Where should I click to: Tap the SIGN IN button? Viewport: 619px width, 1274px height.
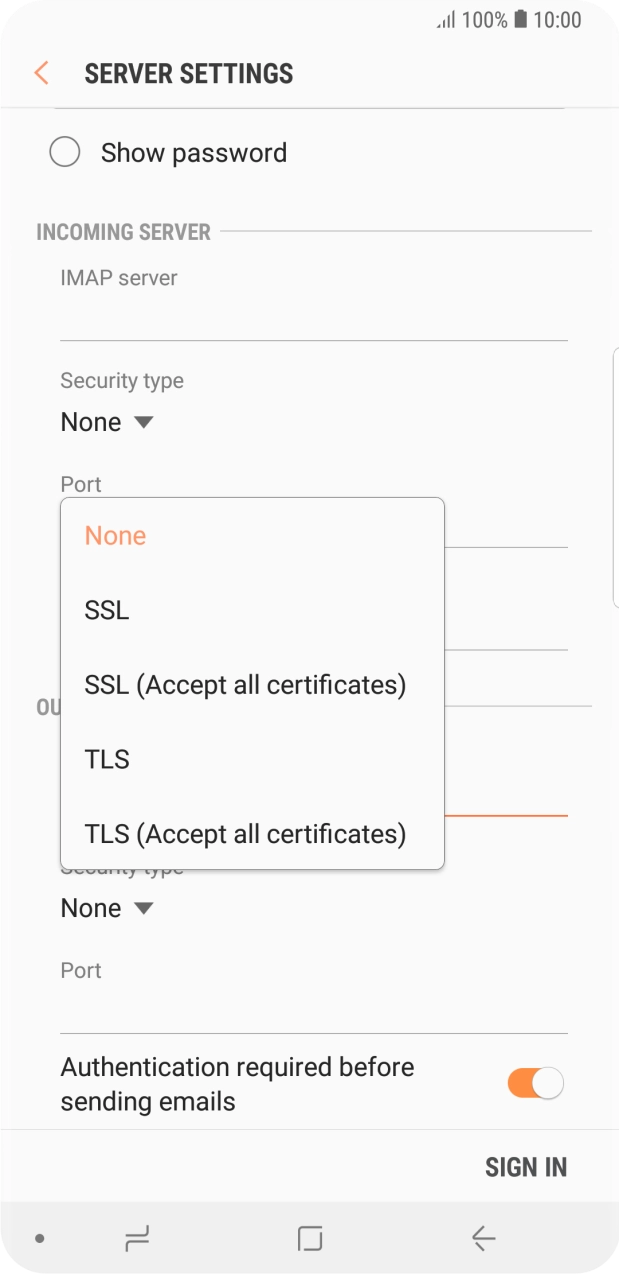(x=526, y=1167)
